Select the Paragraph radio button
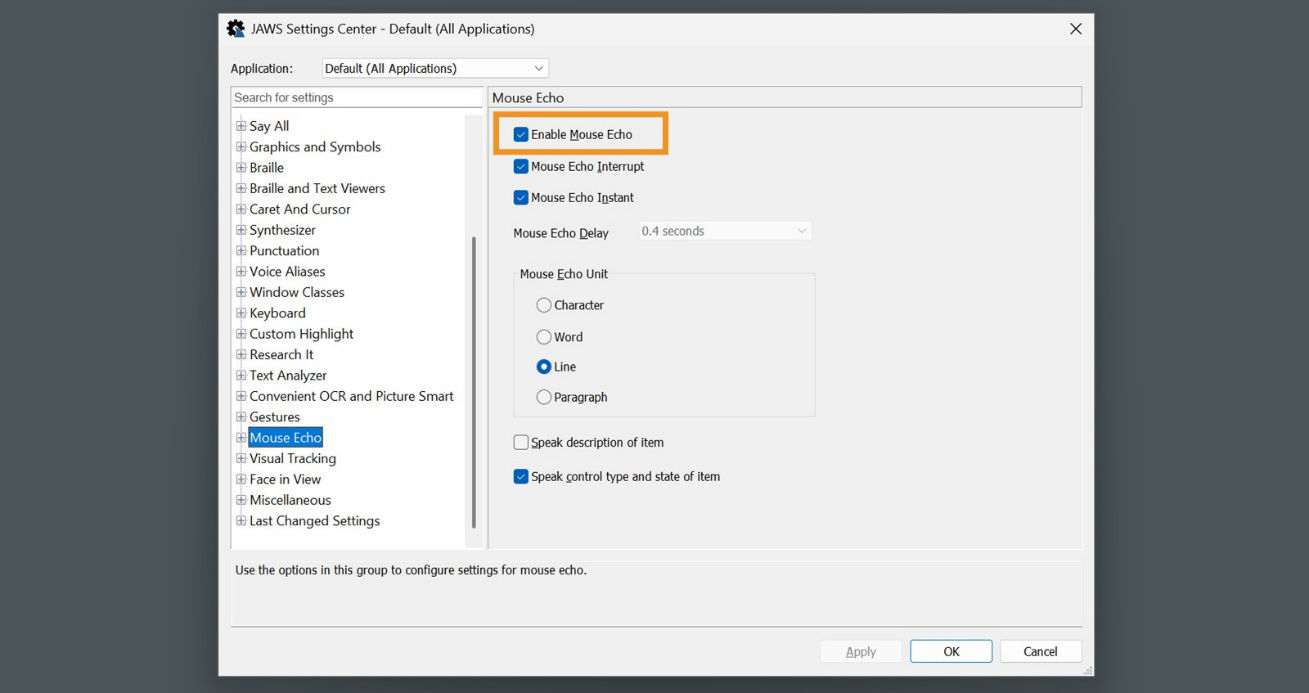This screenshot has width=1309, height=693. coord(543,397)
